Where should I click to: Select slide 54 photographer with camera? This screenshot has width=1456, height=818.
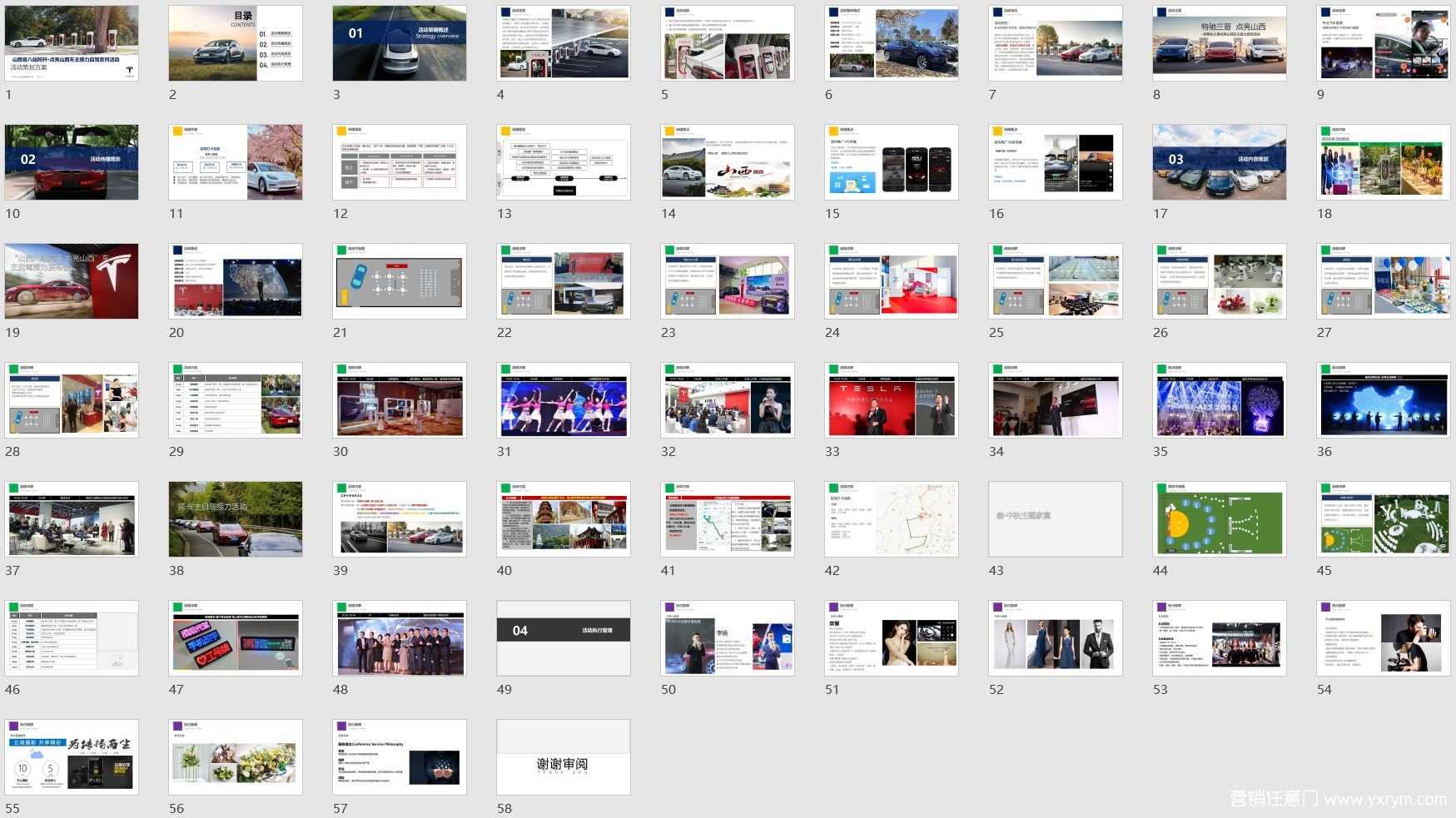point(1384,638)
